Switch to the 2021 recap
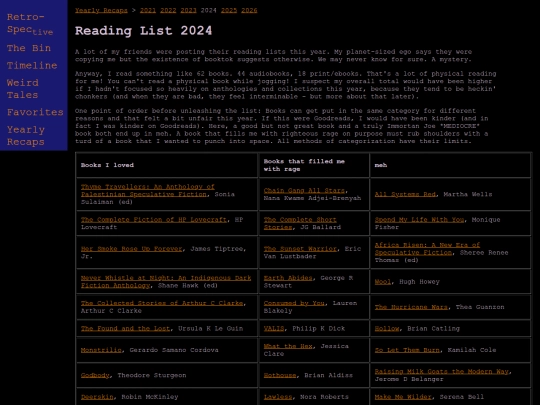540x405 pixels. [x=148, y=10]
